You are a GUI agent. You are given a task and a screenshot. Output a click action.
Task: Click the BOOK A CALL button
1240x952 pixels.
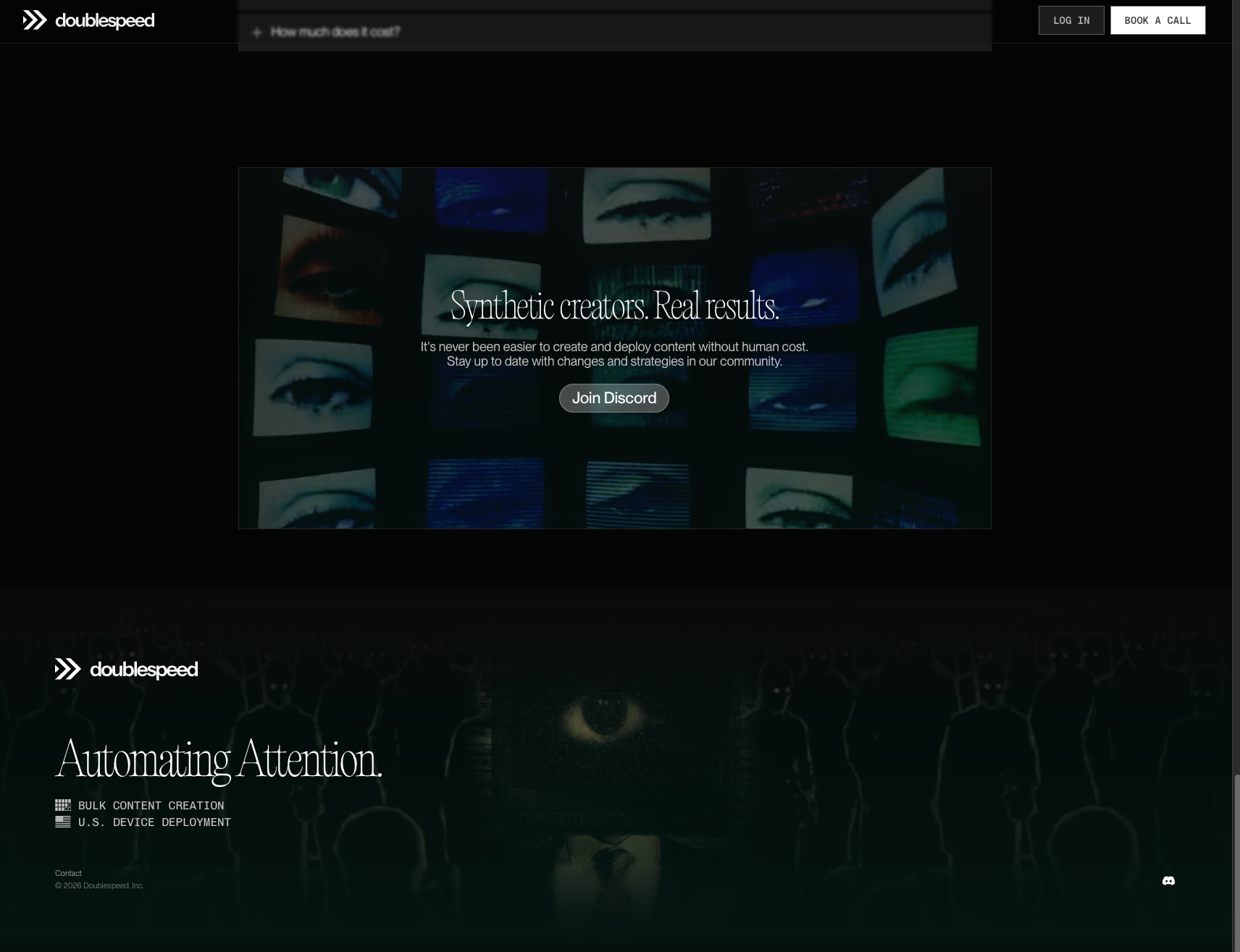coord(1157,20)
